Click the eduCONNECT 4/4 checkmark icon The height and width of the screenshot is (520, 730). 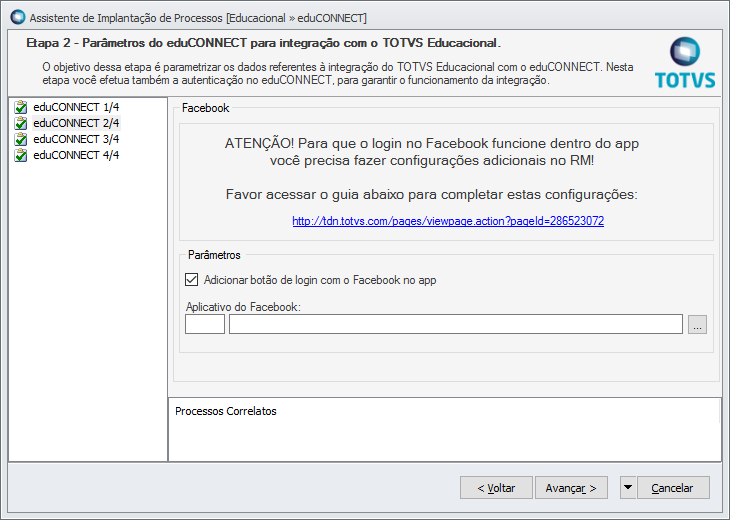tap(21, 156)
